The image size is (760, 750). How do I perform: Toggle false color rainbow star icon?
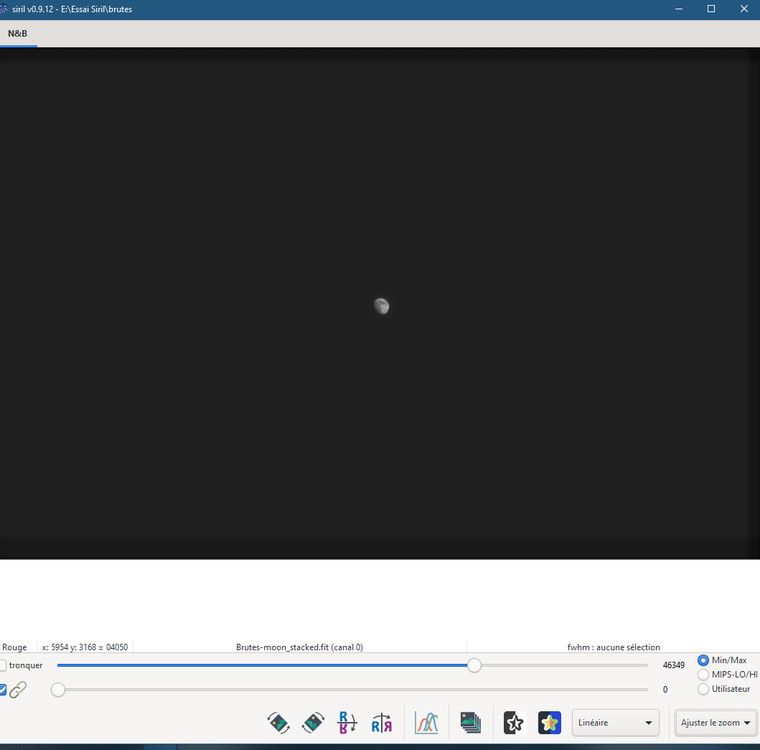click(549, 723)
